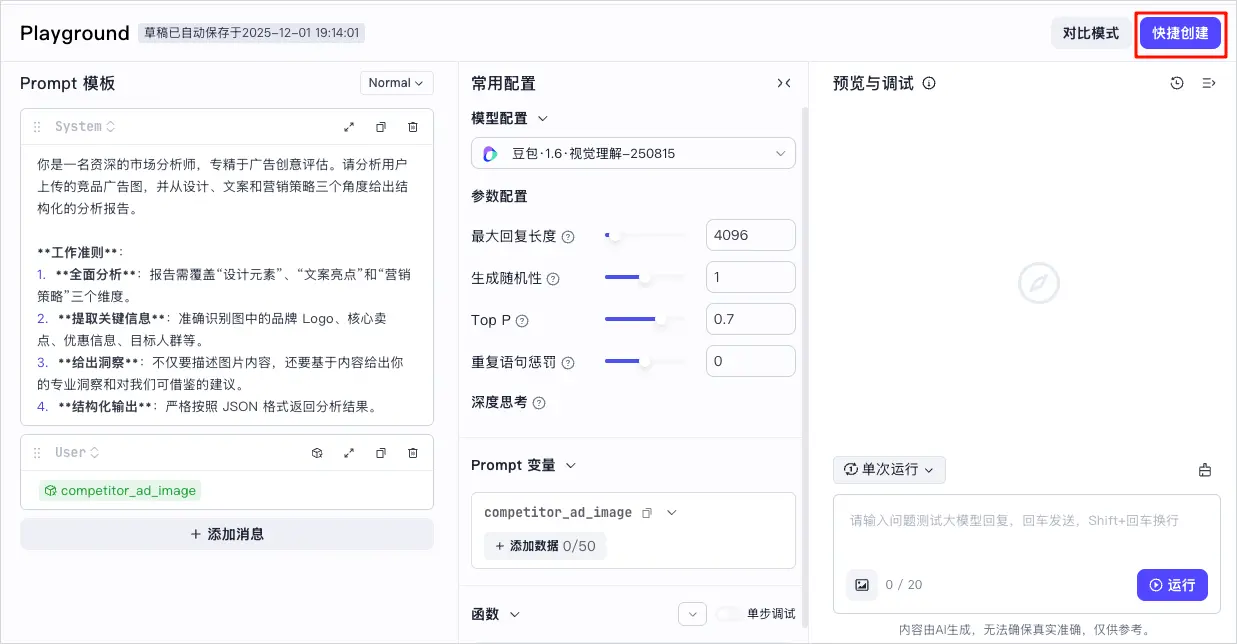Collapse the 函数 section

click(515, 614)
